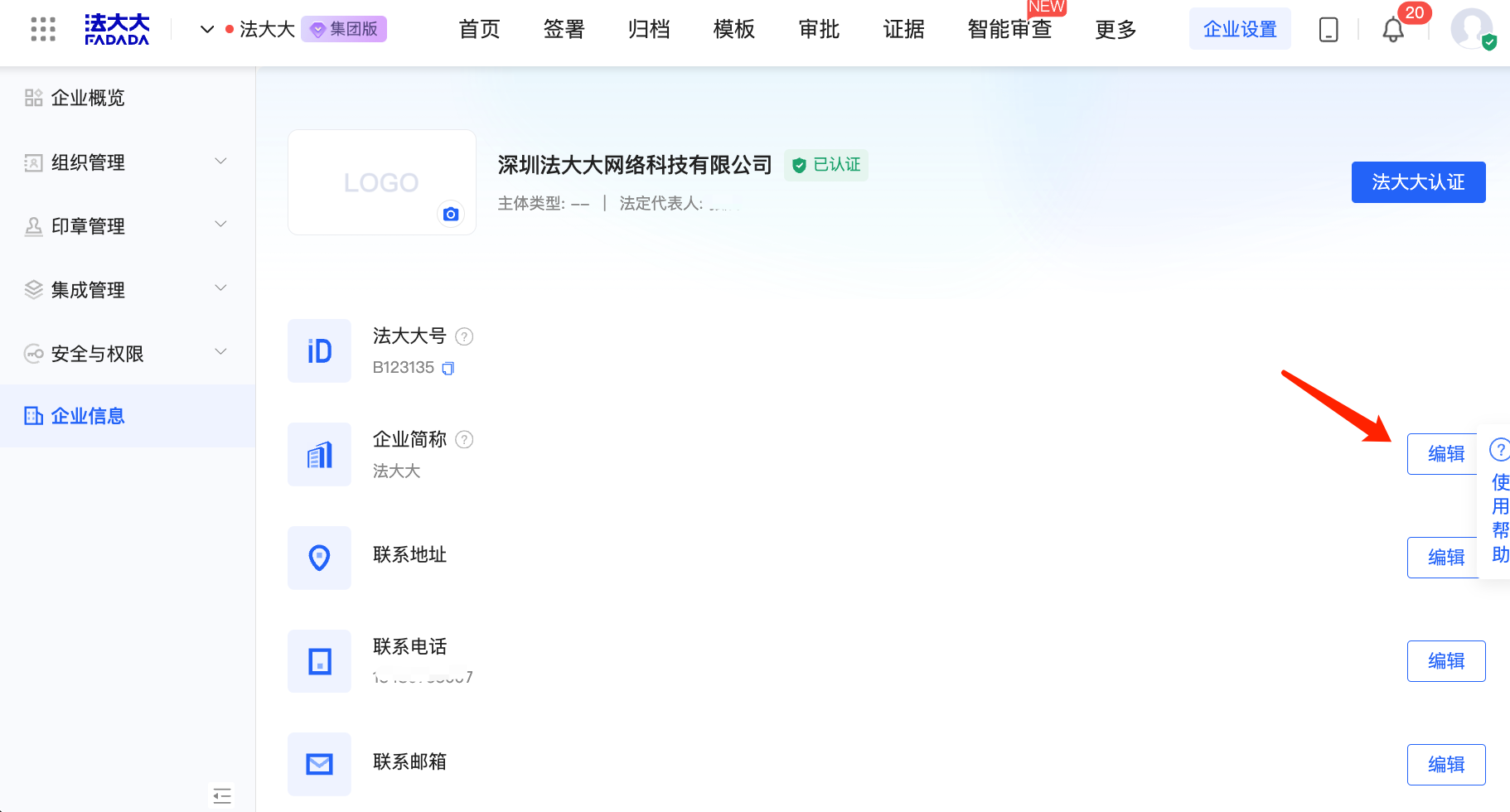Click the 已认证 verified badge
This screenshot has height=812, width=1510.
click(826, 165)
